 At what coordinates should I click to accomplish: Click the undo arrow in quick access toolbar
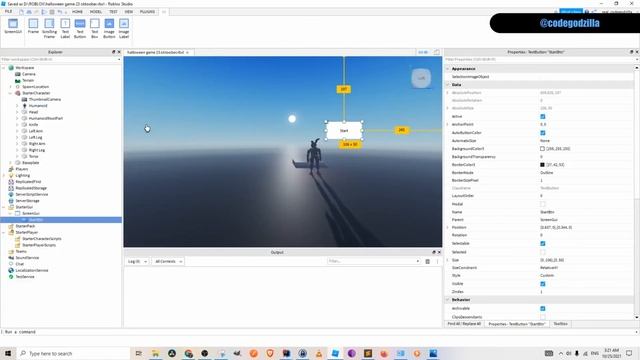(x=60, y=12)
